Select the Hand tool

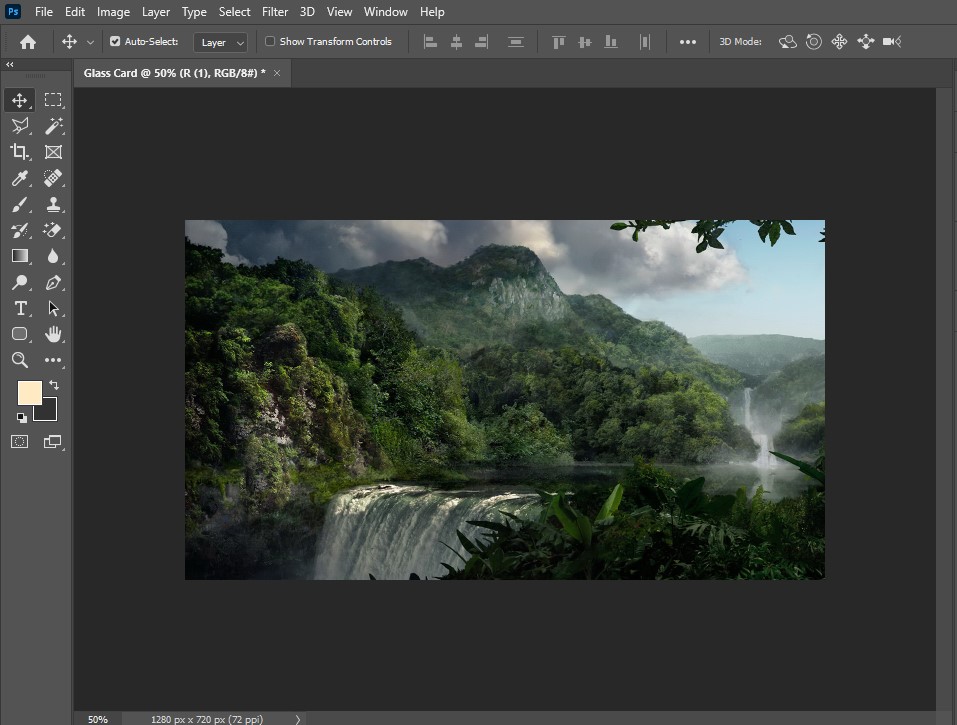(x=53, y=334)
